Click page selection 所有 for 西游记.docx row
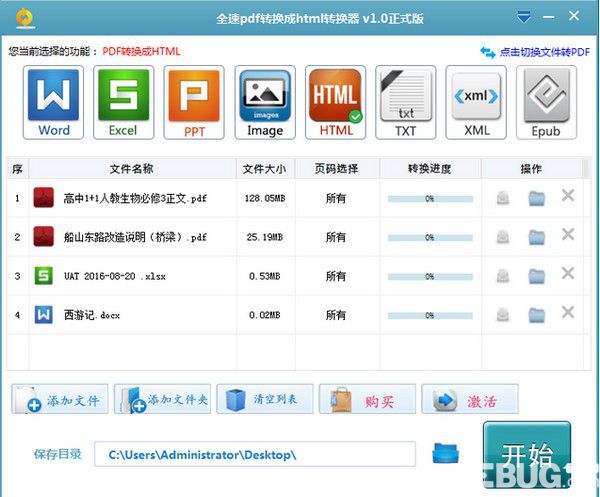The image size is (600, 497). click(x=336, y=315)
